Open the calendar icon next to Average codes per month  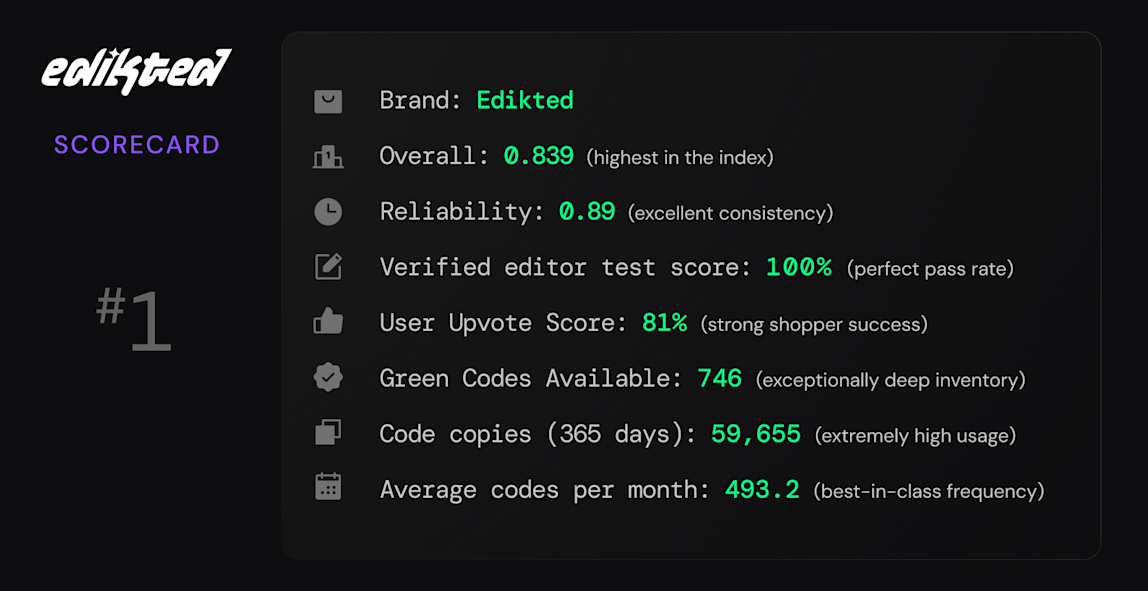(329, 489)
